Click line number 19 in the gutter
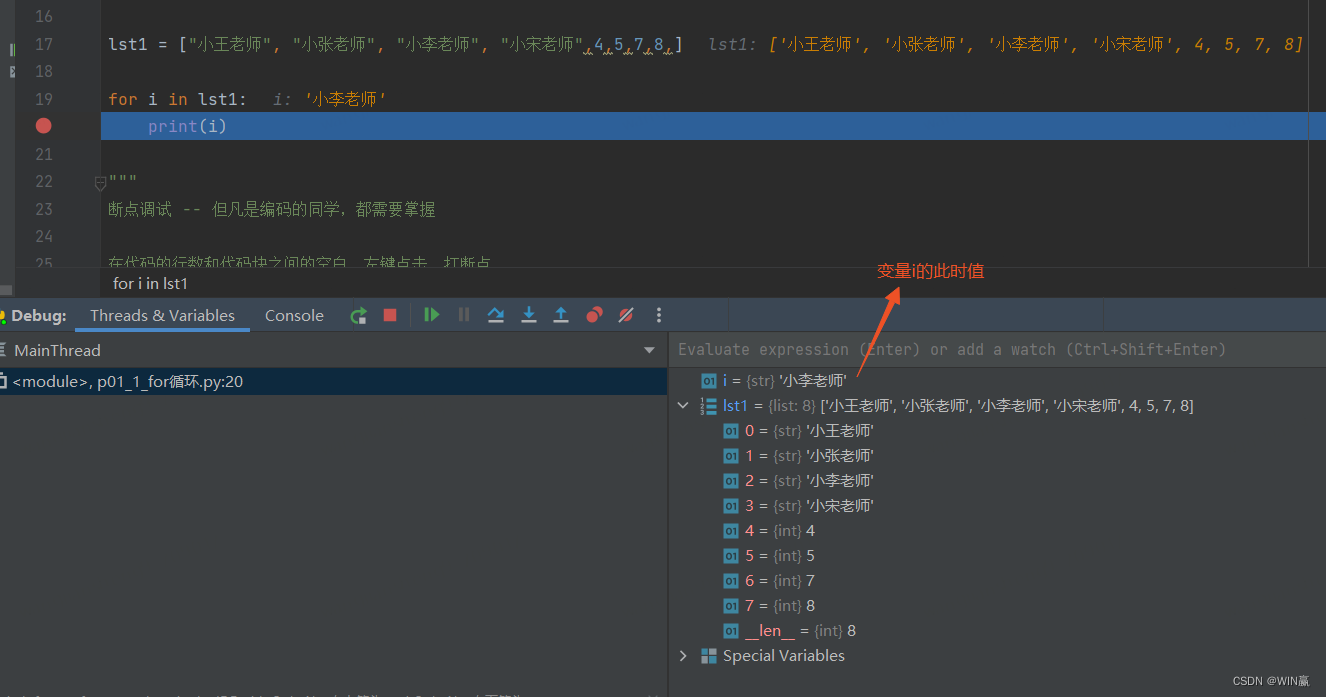1326x697 pixels. pyautogui.click(x=43, y=99)
